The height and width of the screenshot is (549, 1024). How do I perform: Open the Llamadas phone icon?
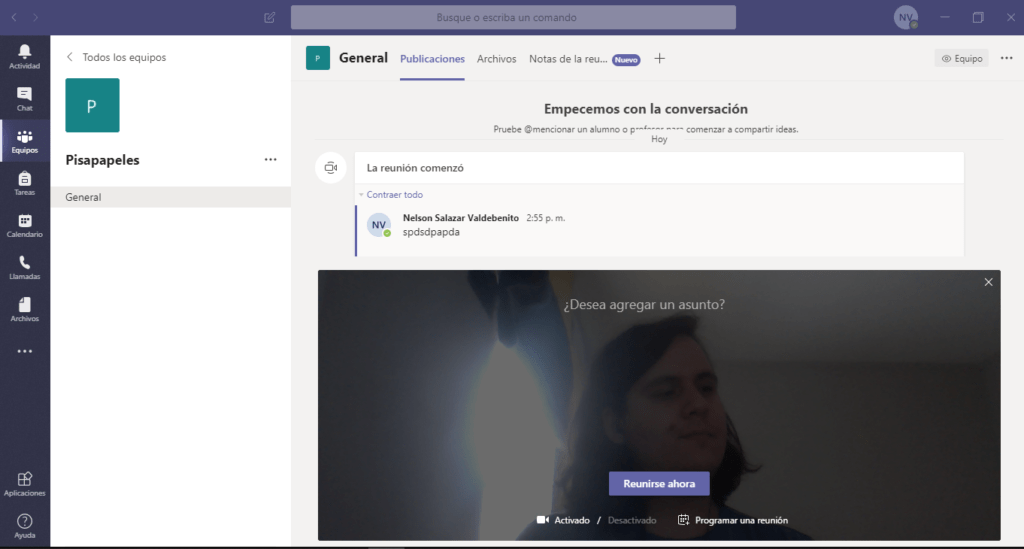pos(24,267)
